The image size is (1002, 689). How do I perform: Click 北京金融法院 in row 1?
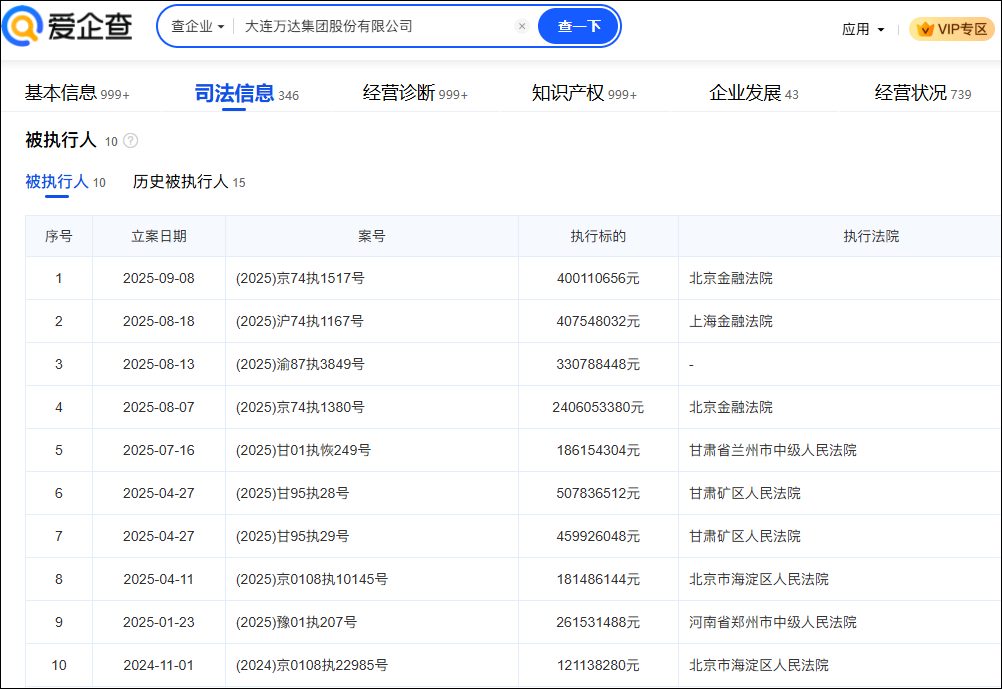pos(730,279)
